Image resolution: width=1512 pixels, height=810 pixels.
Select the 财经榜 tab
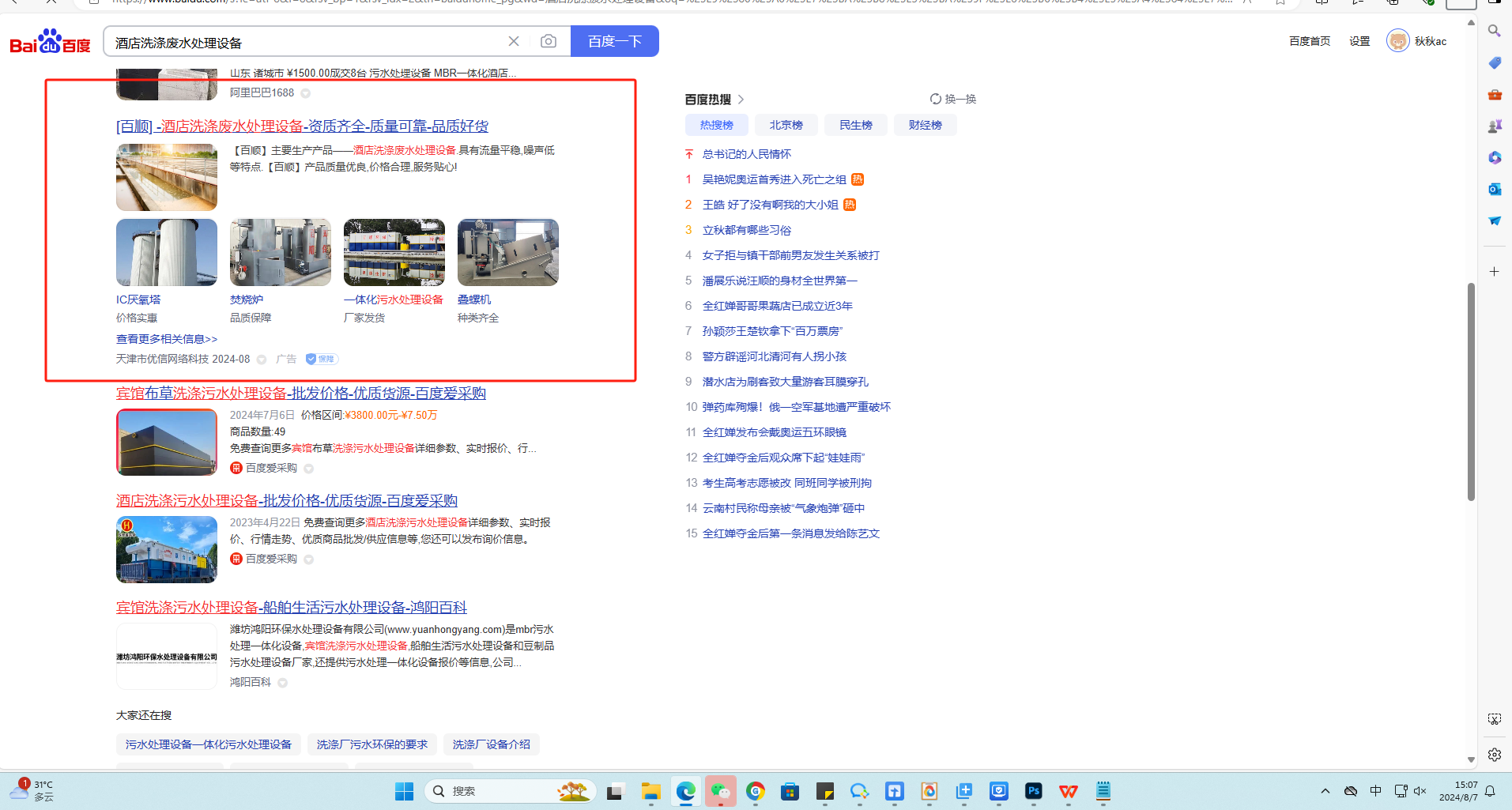point(925,125)
